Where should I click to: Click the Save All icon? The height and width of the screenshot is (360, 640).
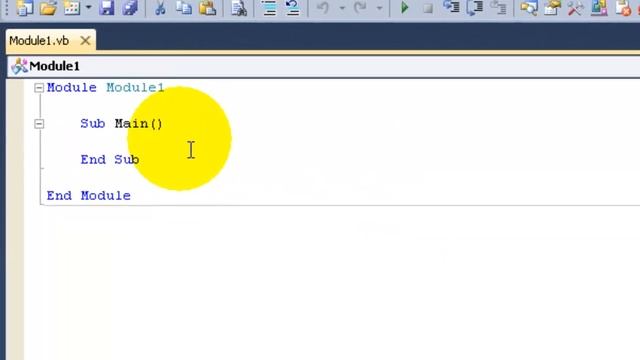(130, 7)
